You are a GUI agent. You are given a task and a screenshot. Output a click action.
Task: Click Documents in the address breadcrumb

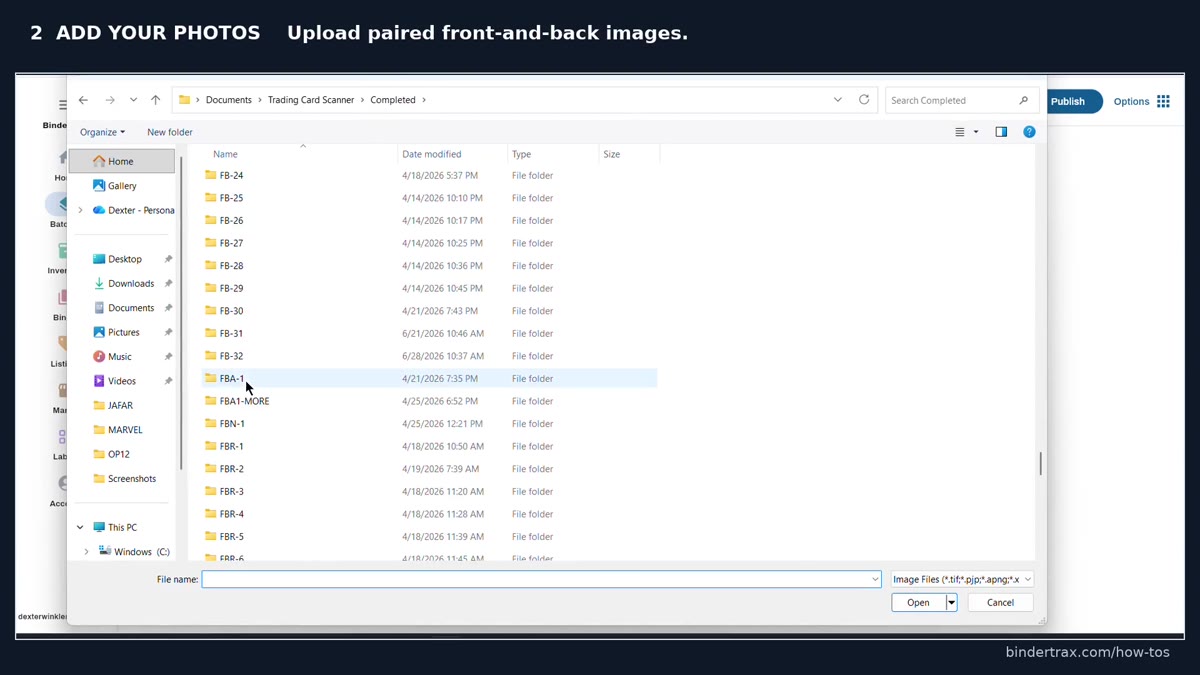coord(229,100)
